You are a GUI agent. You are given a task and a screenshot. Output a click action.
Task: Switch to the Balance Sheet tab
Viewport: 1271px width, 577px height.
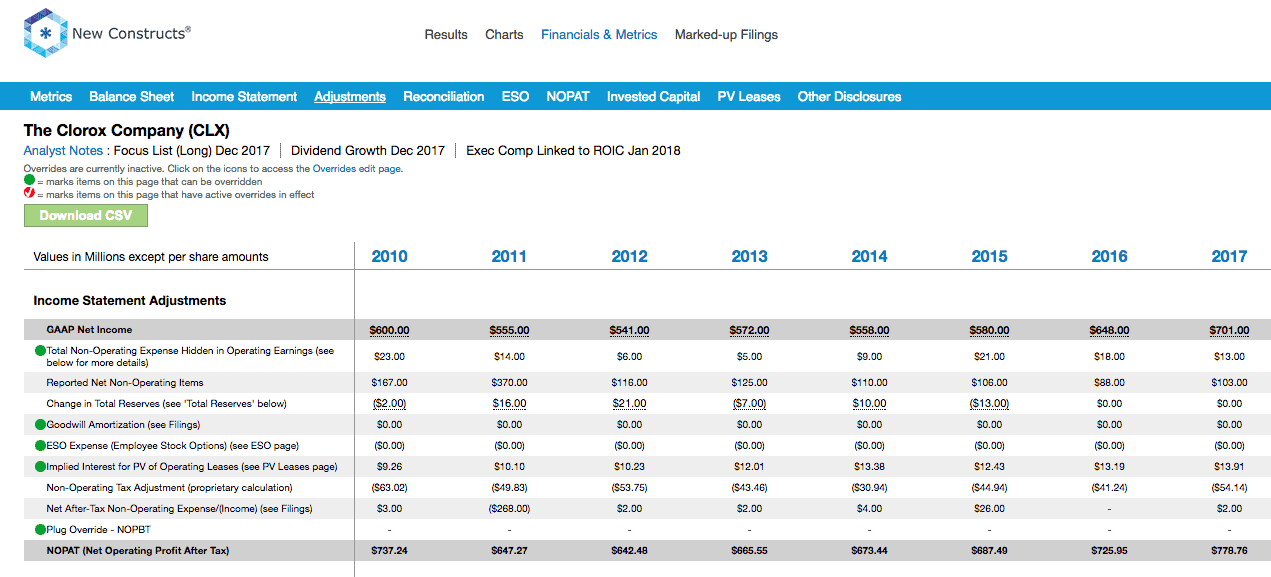coord(132,97)
